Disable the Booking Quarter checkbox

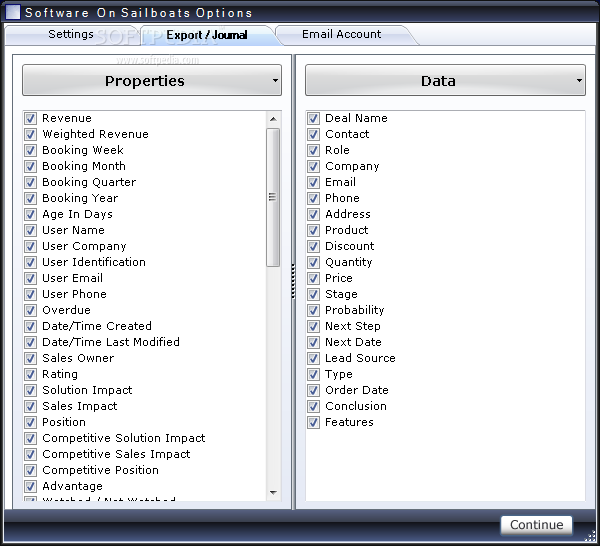pyautogui.click(x=31, y=182)
